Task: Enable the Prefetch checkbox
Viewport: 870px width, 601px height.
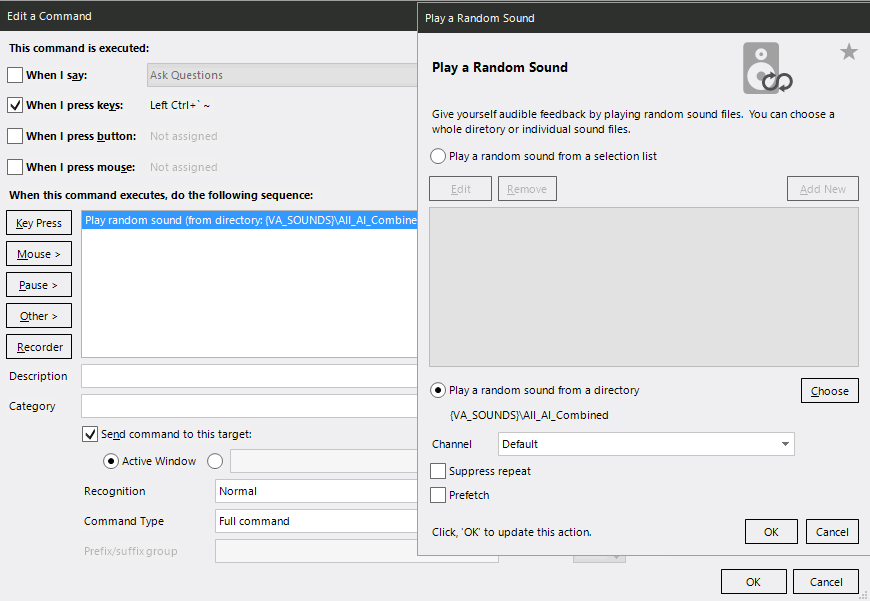Action: [438, 495]
